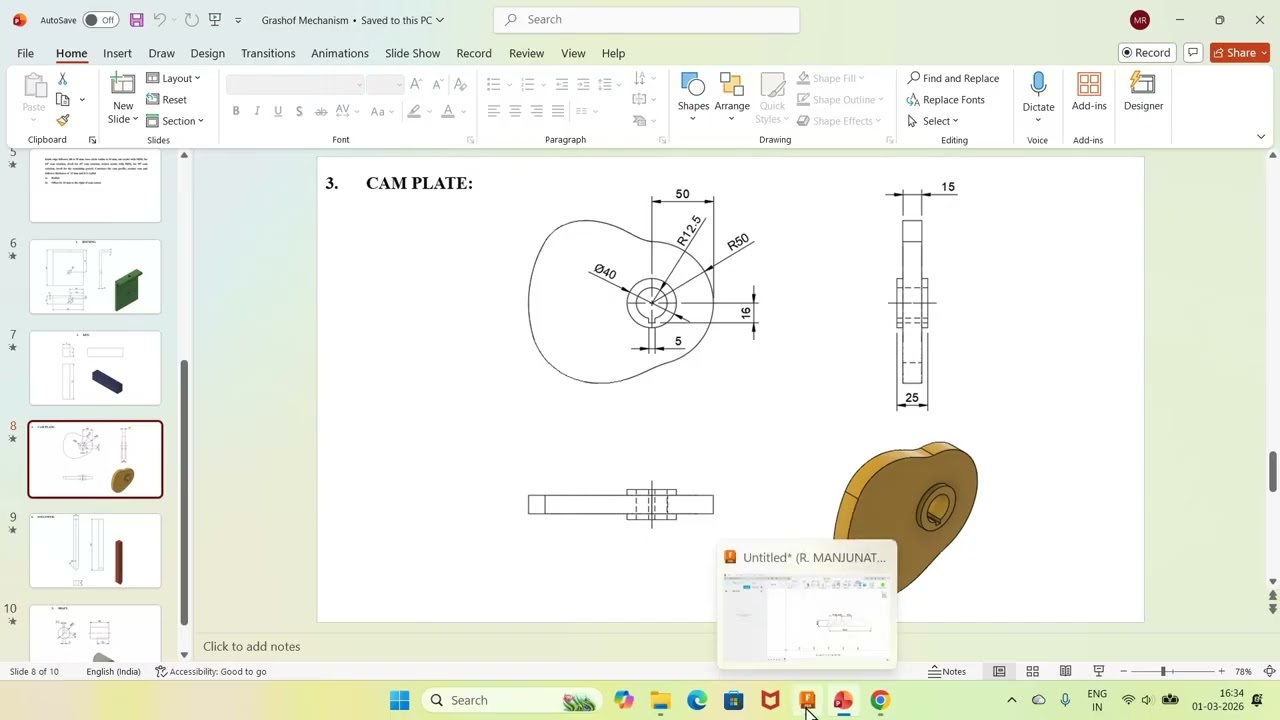The width and height of the screenshot is (1280, 720).
Task: Increase list indent level
Action: tap(584, 84)
